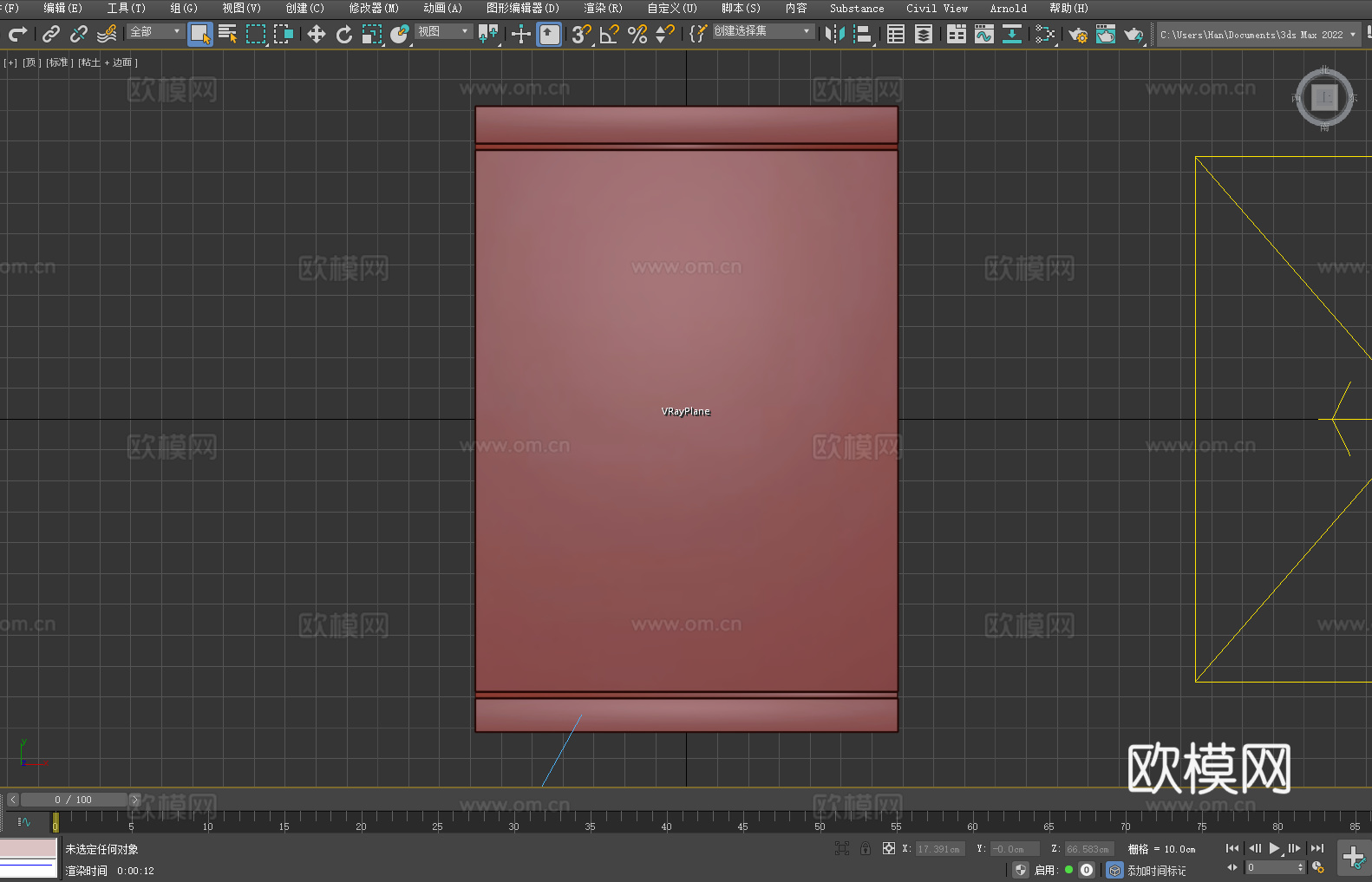Click the Align tool icon
The width and height of the screenshot is (1372, 882).
863,34
